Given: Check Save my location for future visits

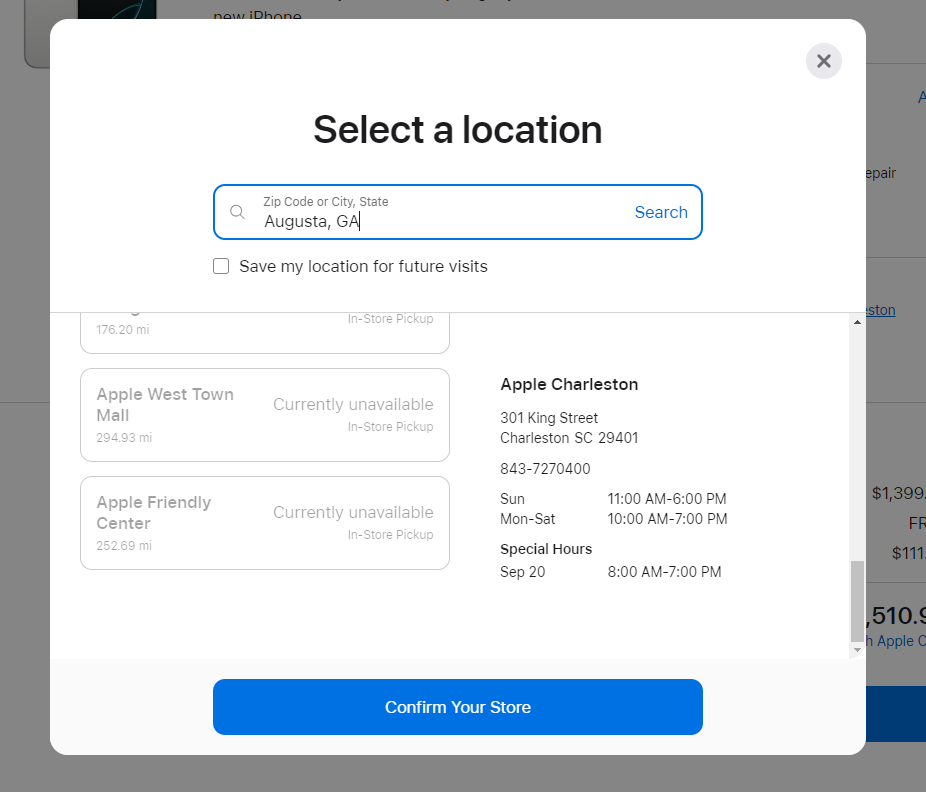Looking at the screenshot, I should pos(221,266).
